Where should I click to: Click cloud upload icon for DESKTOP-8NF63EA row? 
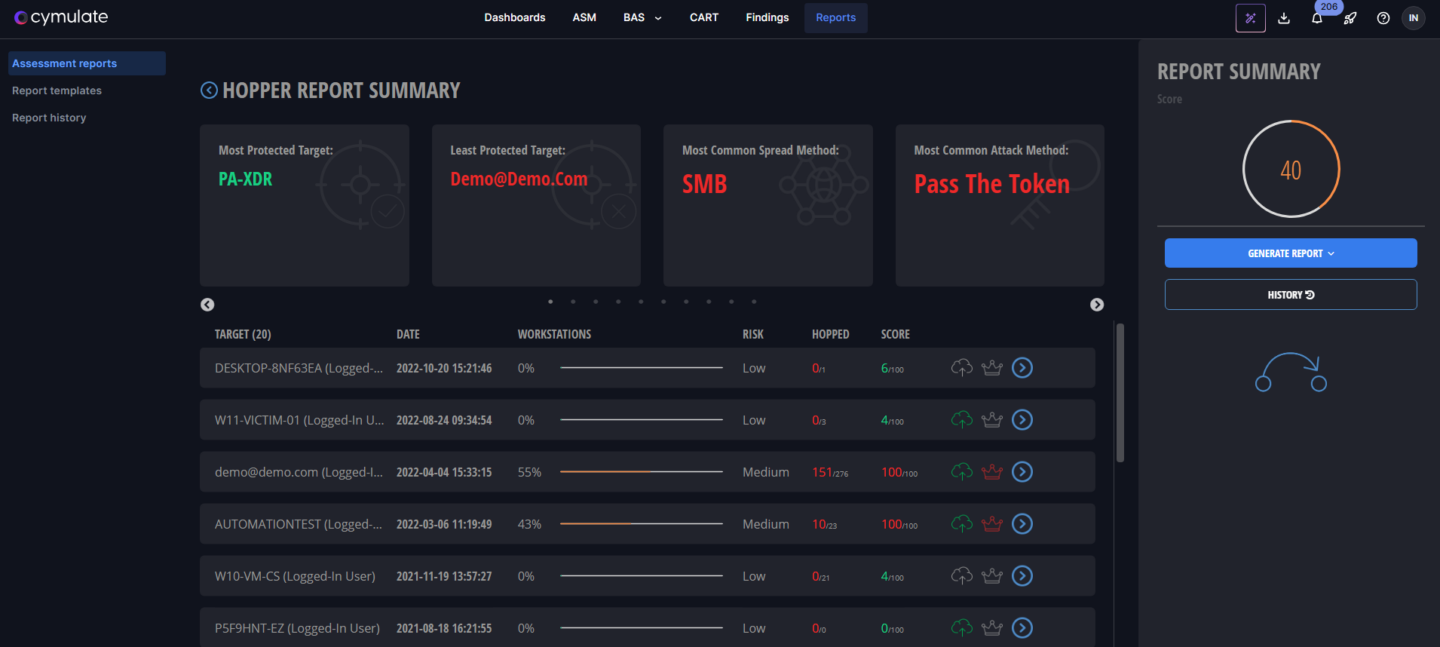click(x=961, y=368)
